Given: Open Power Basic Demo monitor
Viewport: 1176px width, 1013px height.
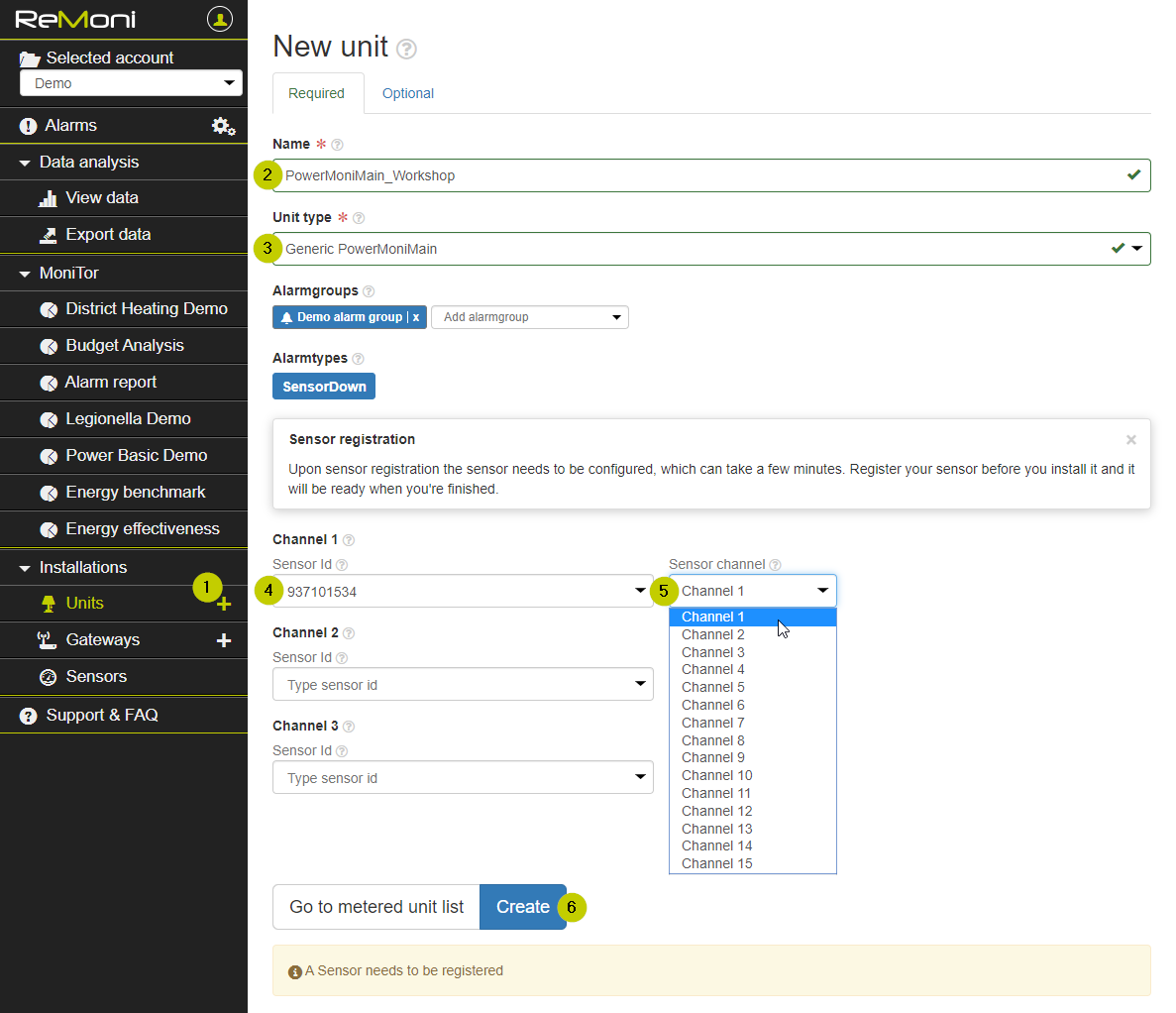Looking at the screenshot, I should click(124, 456).
